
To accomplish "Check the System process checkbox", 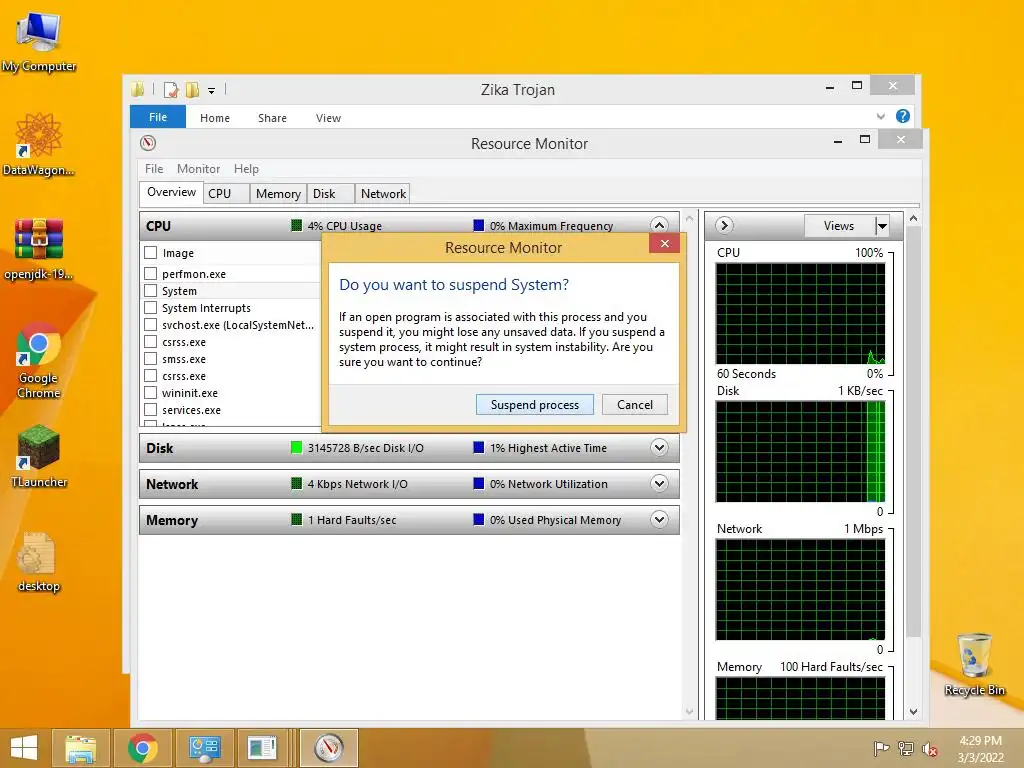I will pyautogui.click(x=151, y=290).
